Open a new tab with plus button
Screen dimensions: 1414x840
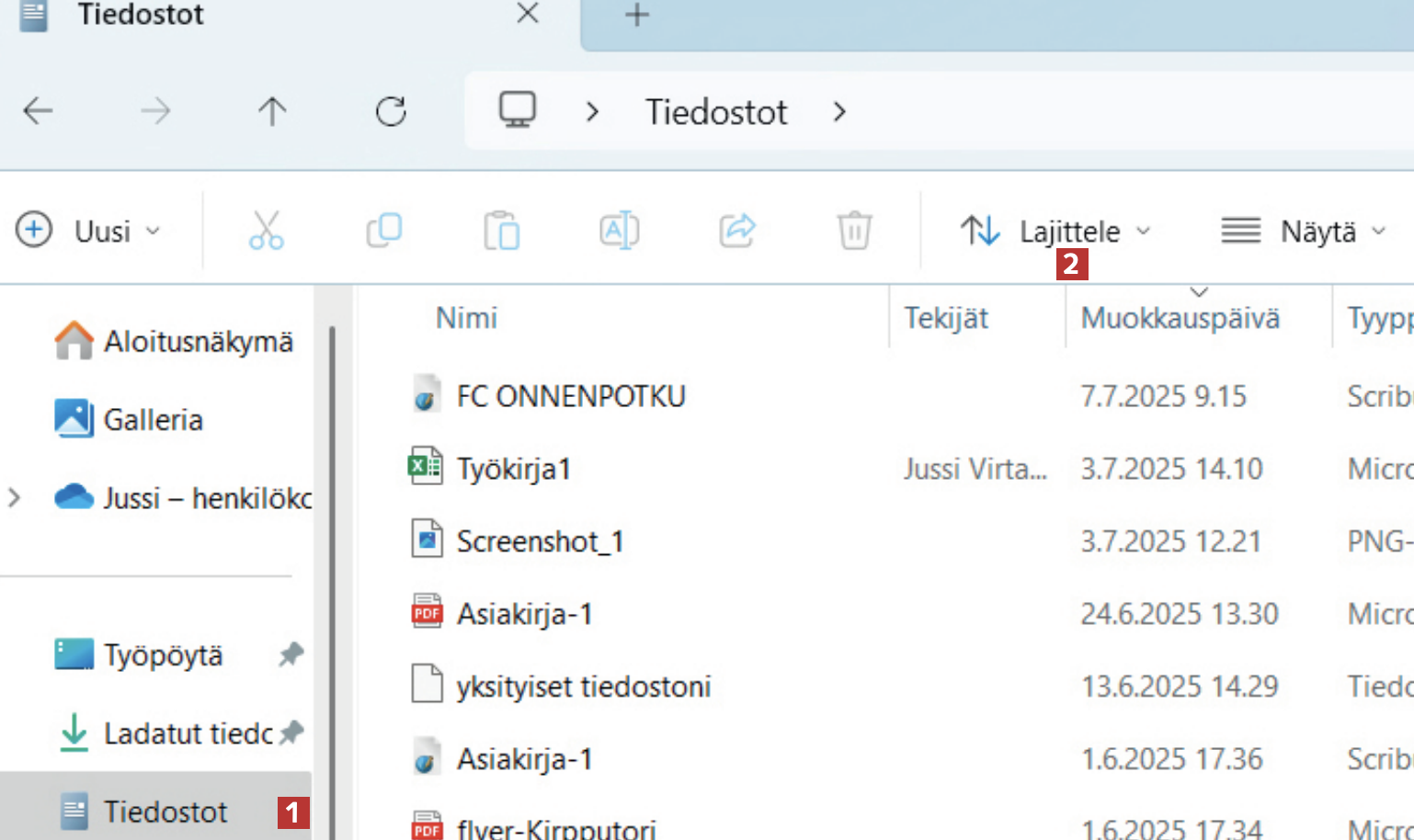point(637,15)
